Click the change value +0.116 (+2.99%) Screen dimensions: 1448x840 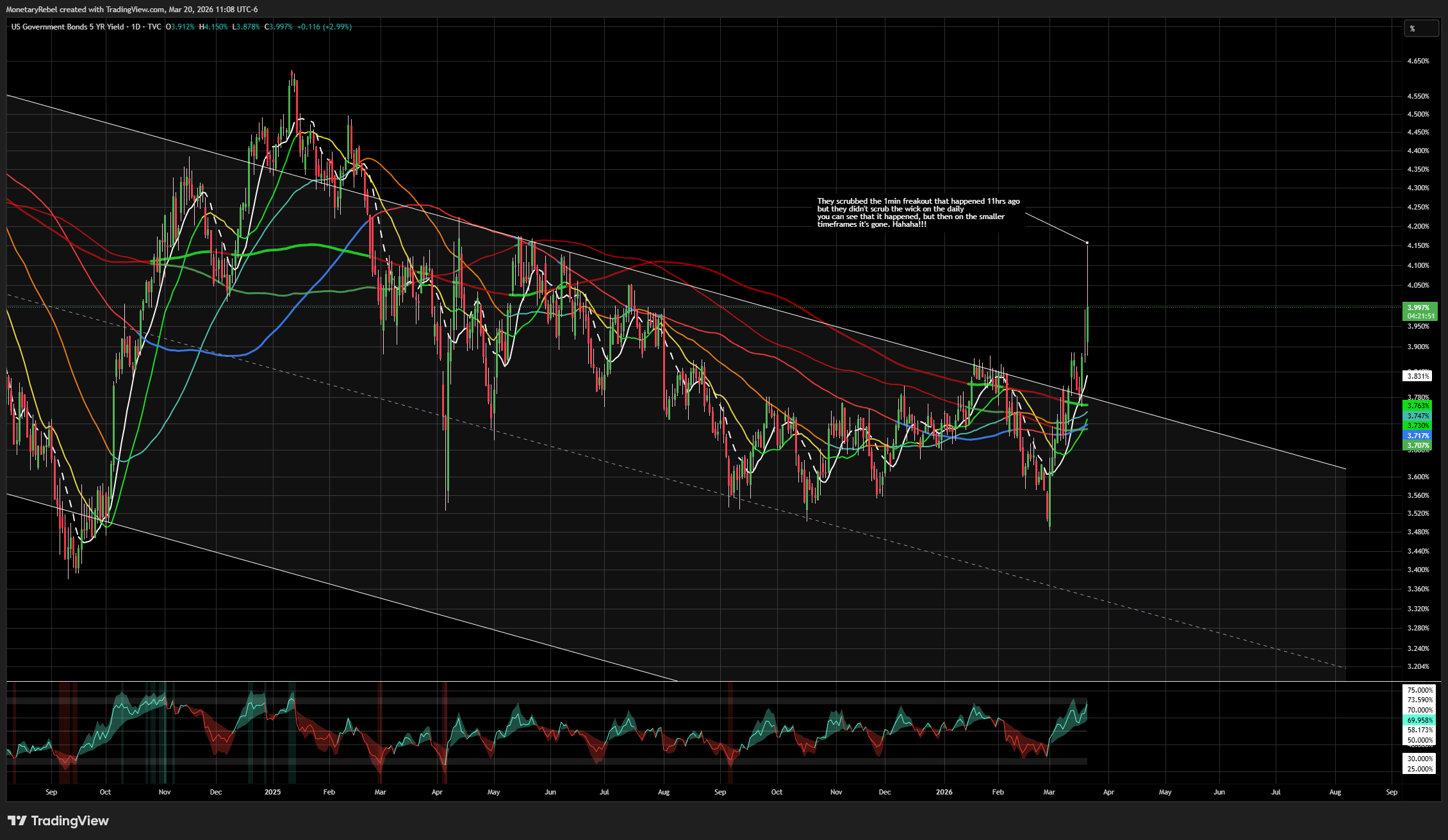(x=324, y=27)
